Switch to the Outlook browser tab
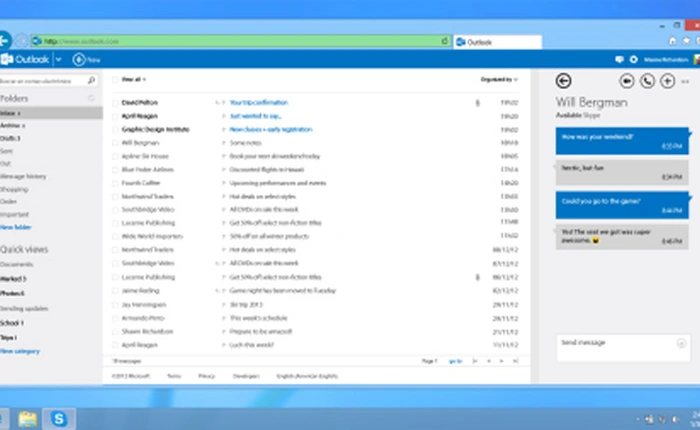Image resolution: width=700 pixels, height=430 pixels. (x=497, y=42)
